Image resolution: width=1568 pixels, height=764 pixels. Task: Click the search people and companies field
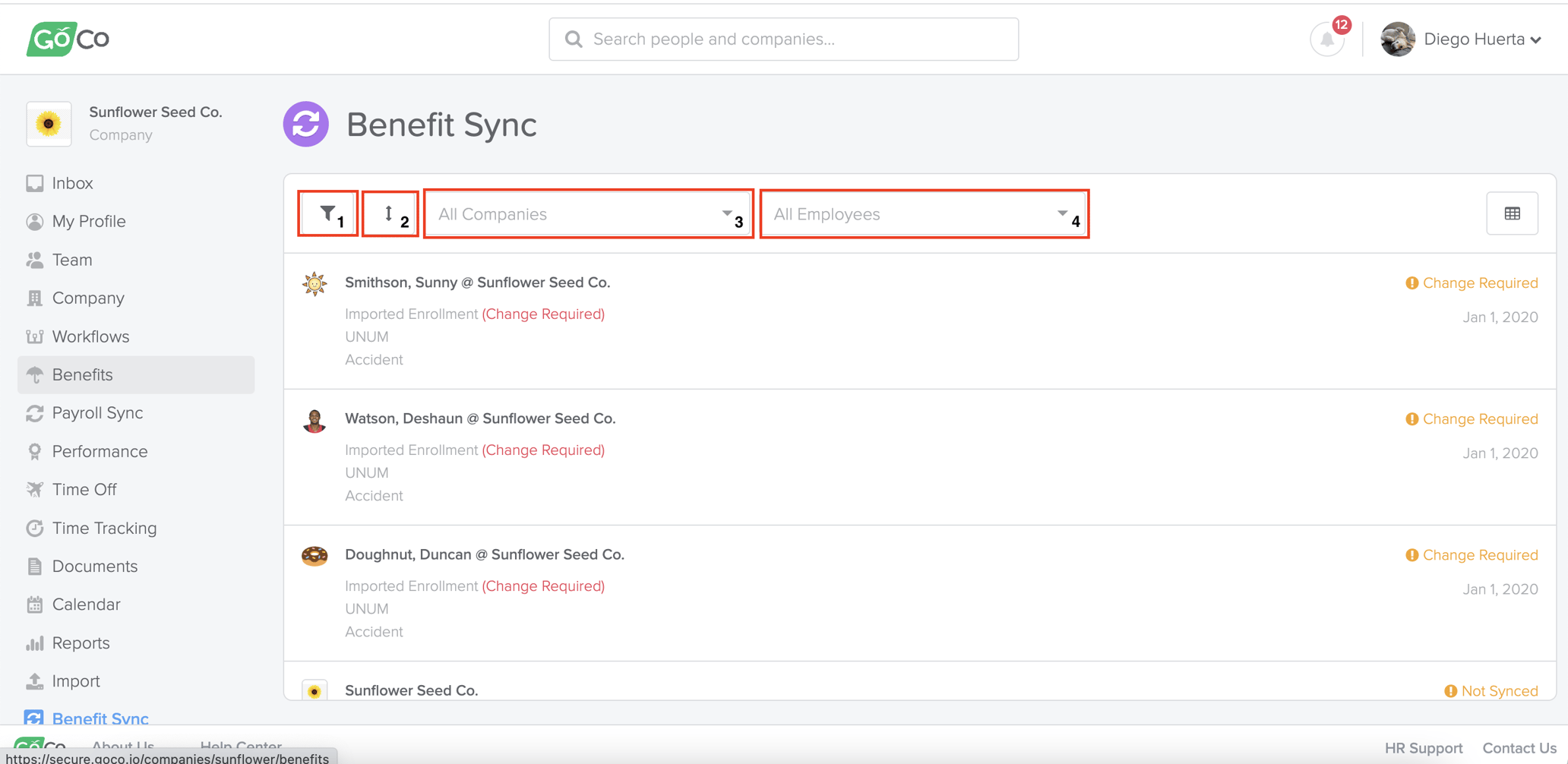pyautogui.click(x=783, y=39)
